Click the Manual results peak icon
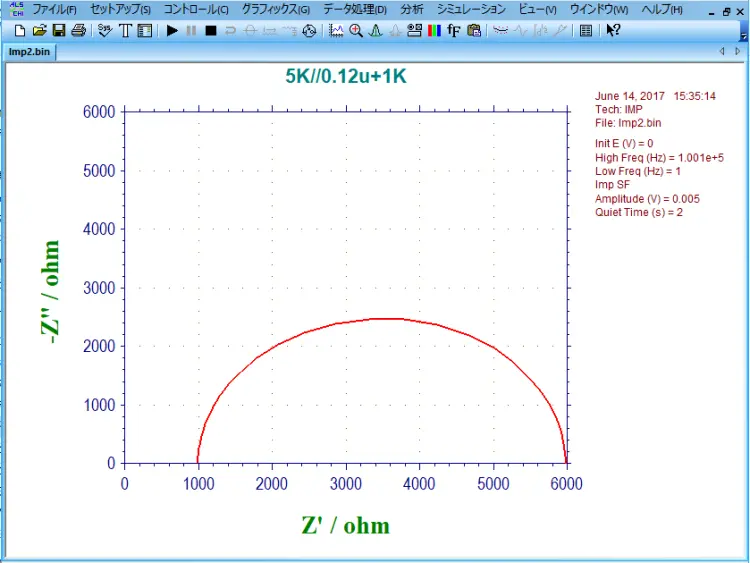750x563 pixels. [x=375, y=31]
